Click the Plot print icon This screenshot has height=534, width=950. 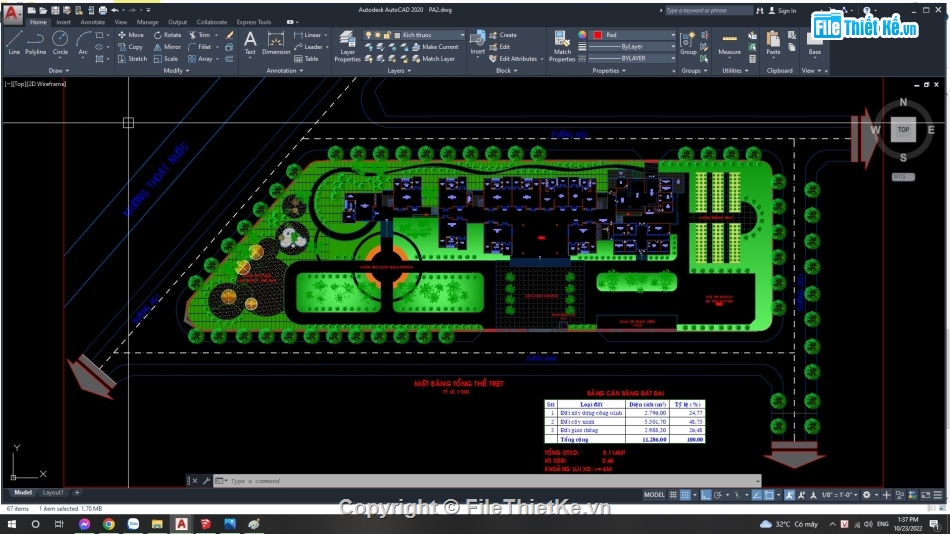pyautogui.click(x=102, y=10)
